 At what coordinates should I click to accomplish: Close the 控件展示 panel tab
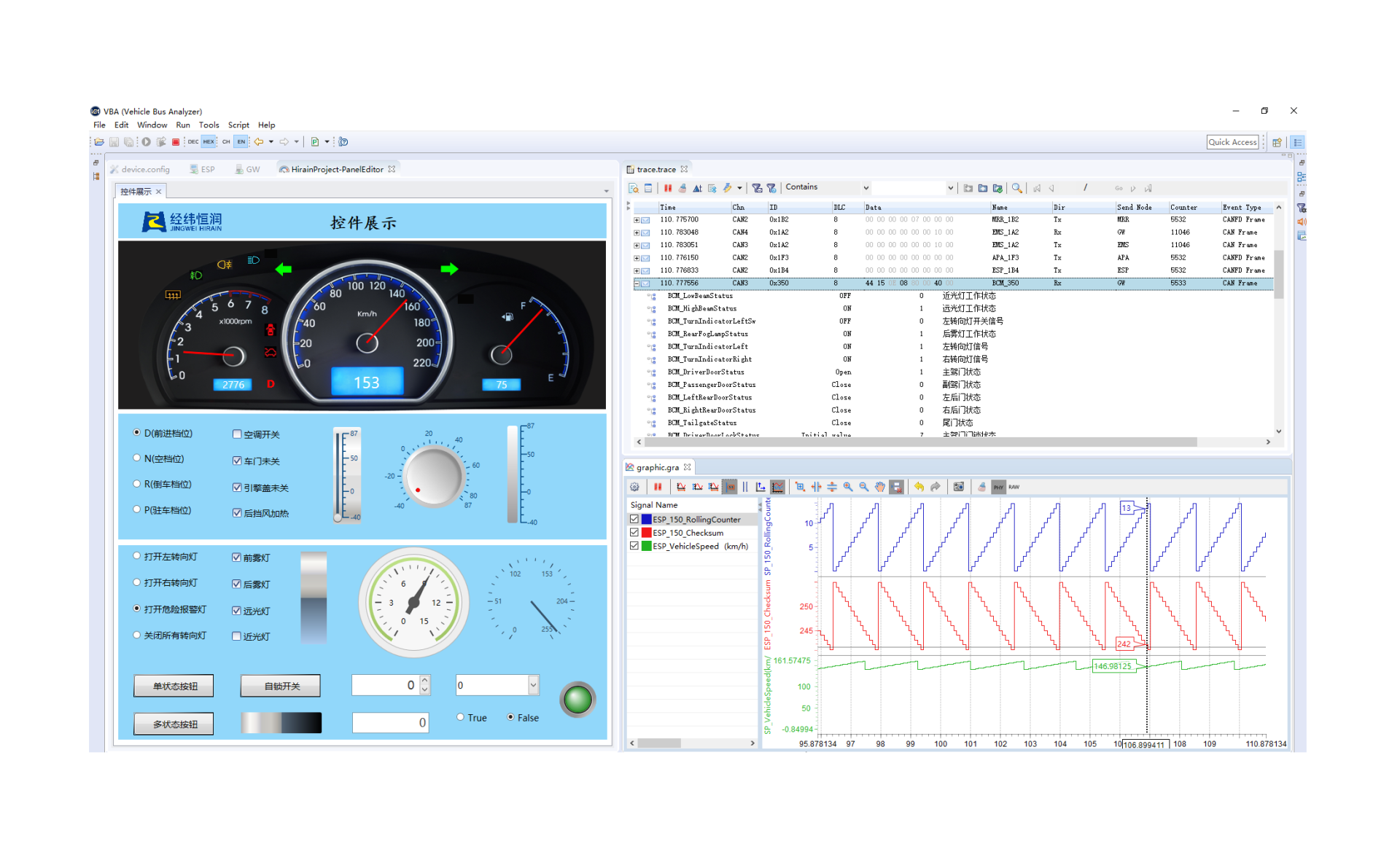tap(159, 192)
